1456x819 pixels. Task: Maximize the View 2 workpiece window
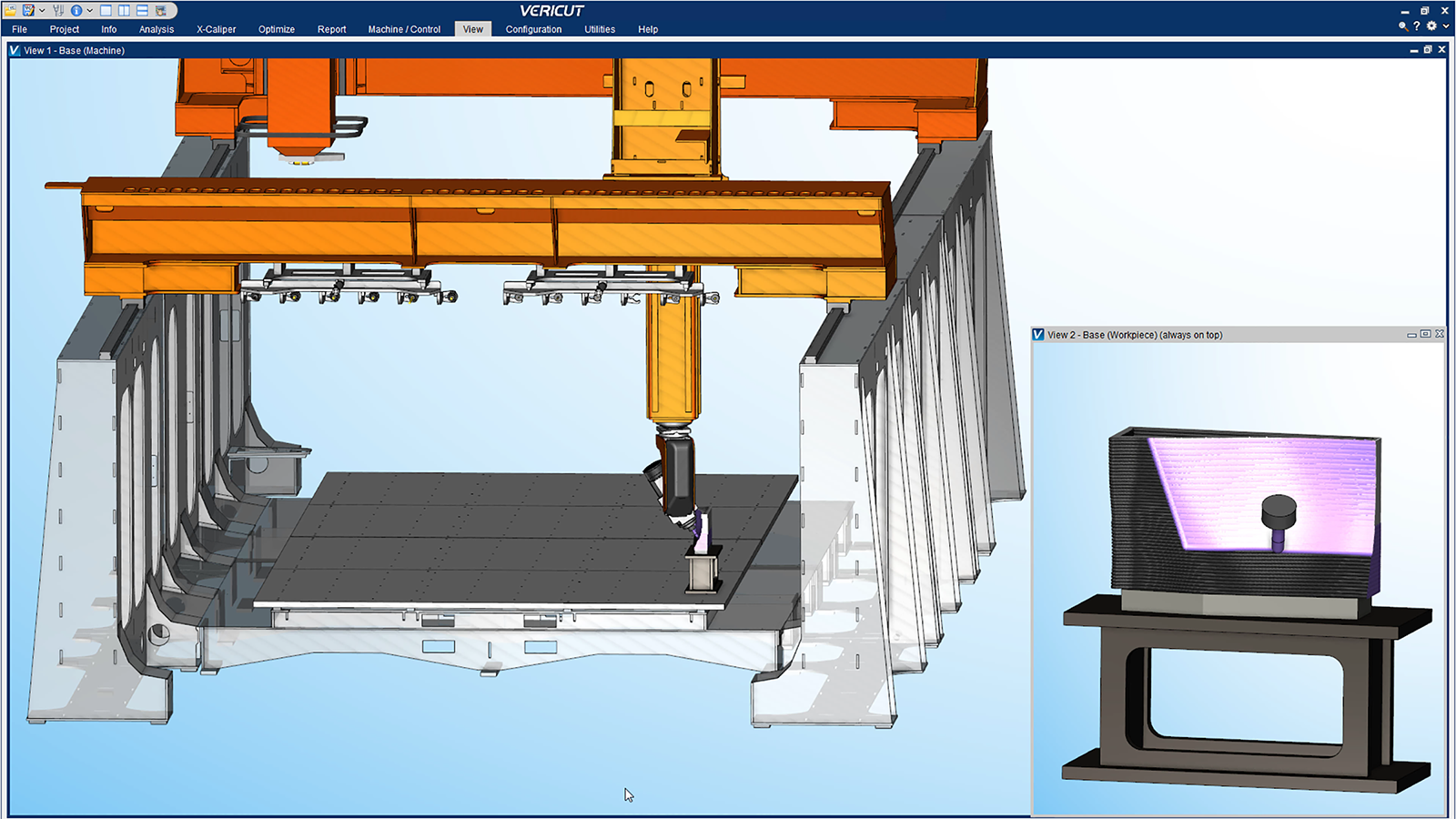1425,334
